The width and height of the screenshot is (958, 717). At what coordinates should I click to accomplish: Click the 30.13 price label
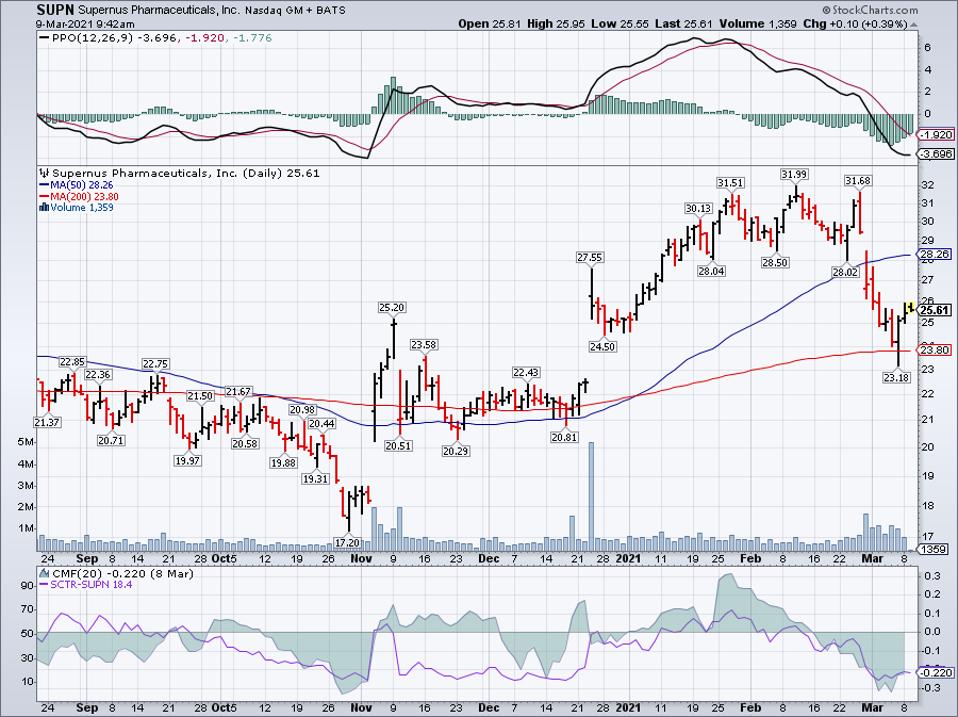(698, 208)
